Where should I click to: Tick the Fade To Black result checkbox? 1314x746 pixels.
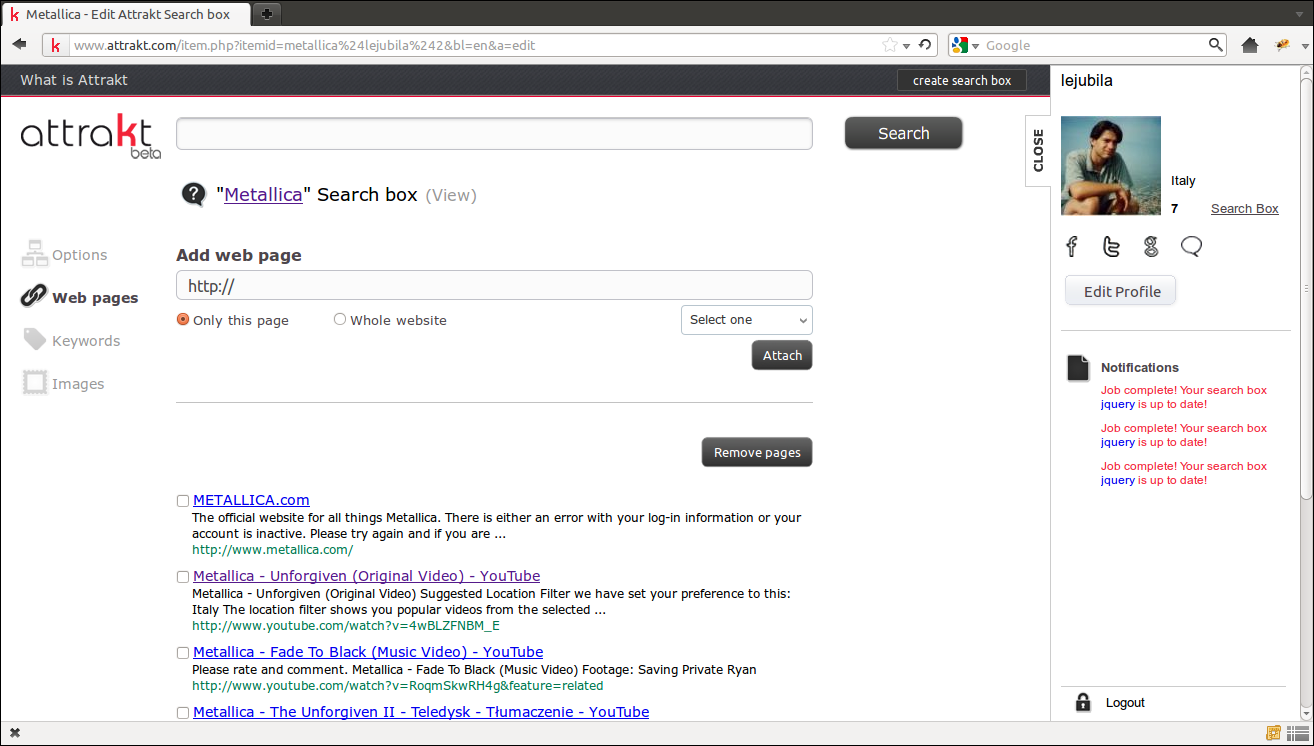(x=183, y=653)
